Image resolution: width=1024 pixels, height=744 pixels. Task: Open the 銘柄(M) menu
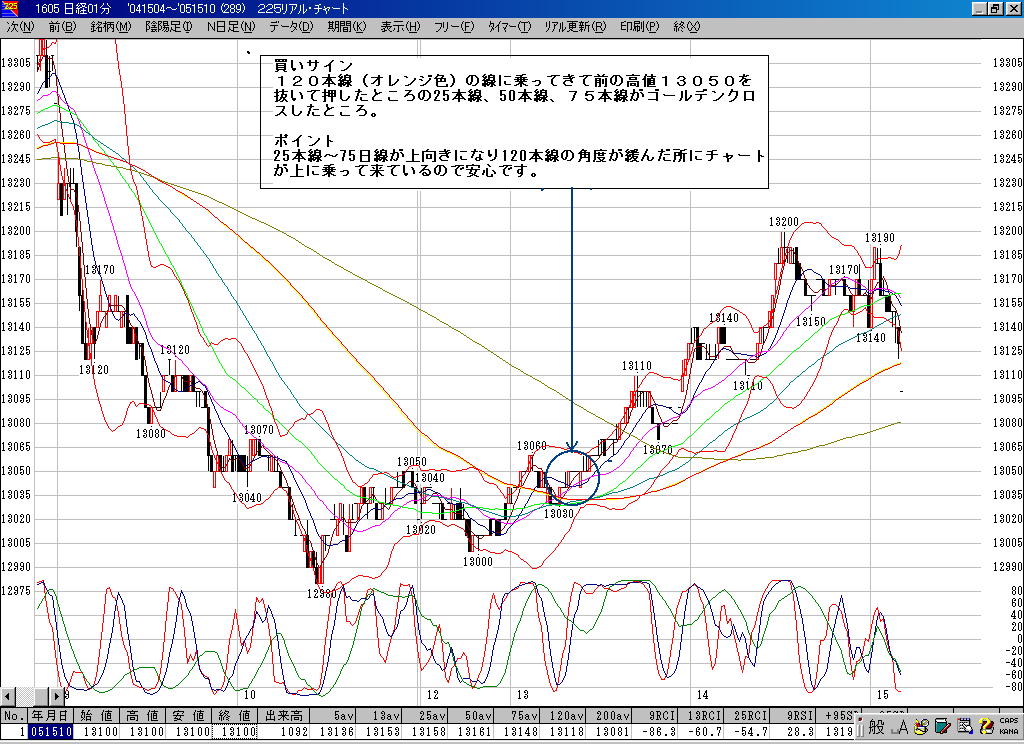coord(110,26)
